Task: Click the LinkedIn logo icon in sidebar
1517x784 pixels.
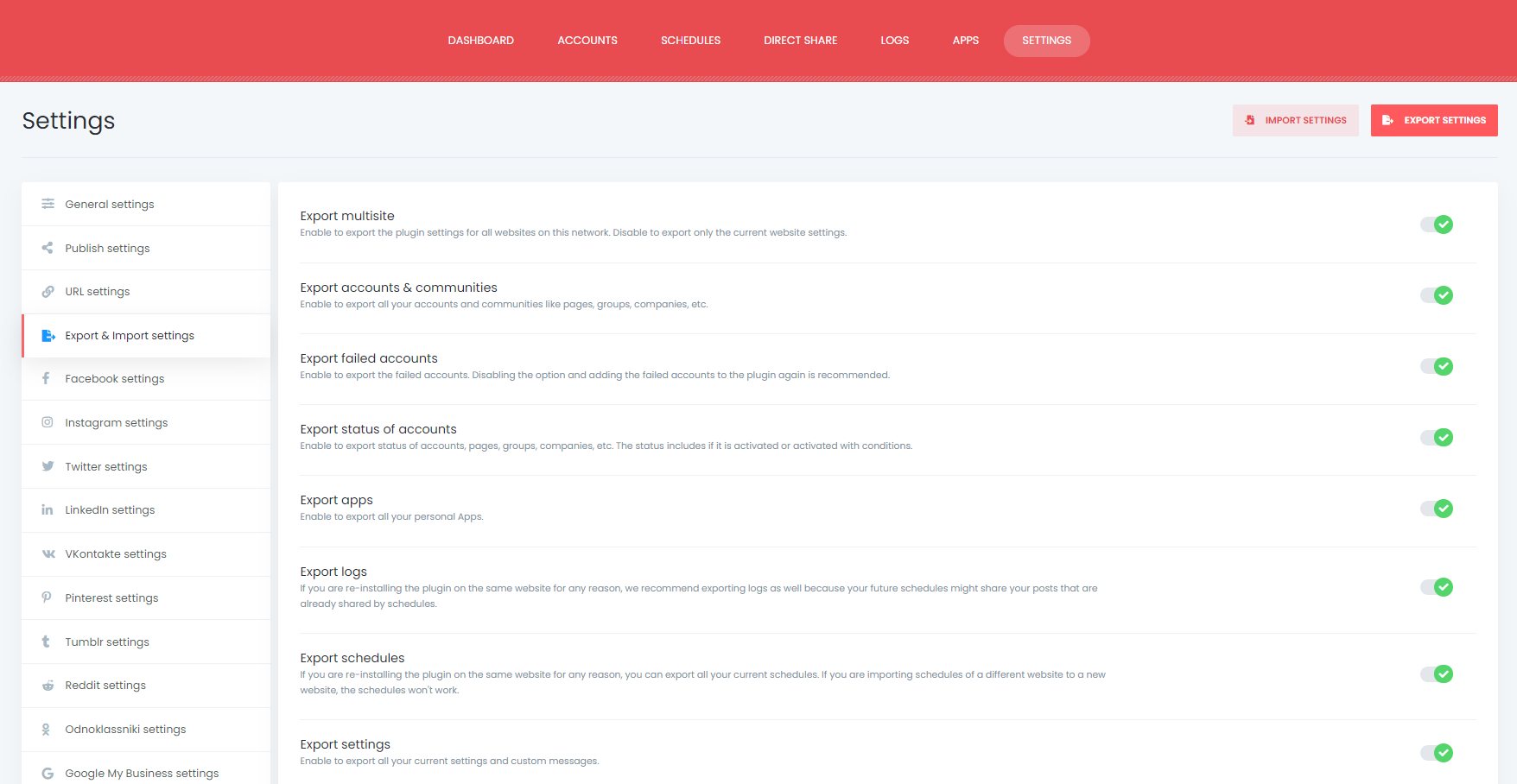Action: [x=48, y=509]
